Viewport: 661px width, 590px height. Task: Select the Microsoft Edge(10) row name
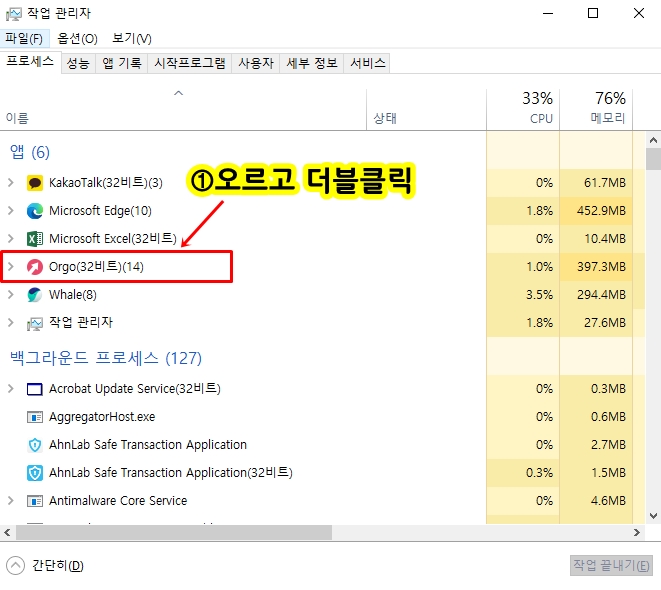point(100,211)
